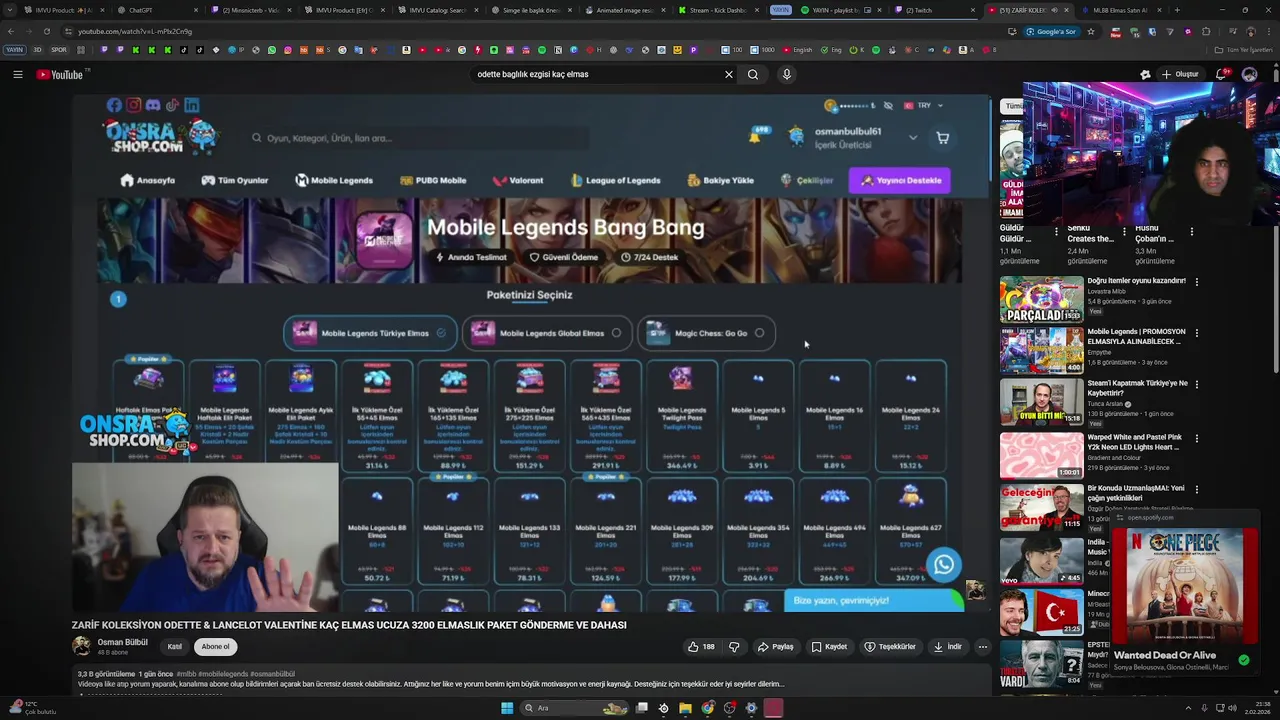Go to YouTube home via logo
Viewport: 1280px width, 720px height.
(x=60, y=74)
